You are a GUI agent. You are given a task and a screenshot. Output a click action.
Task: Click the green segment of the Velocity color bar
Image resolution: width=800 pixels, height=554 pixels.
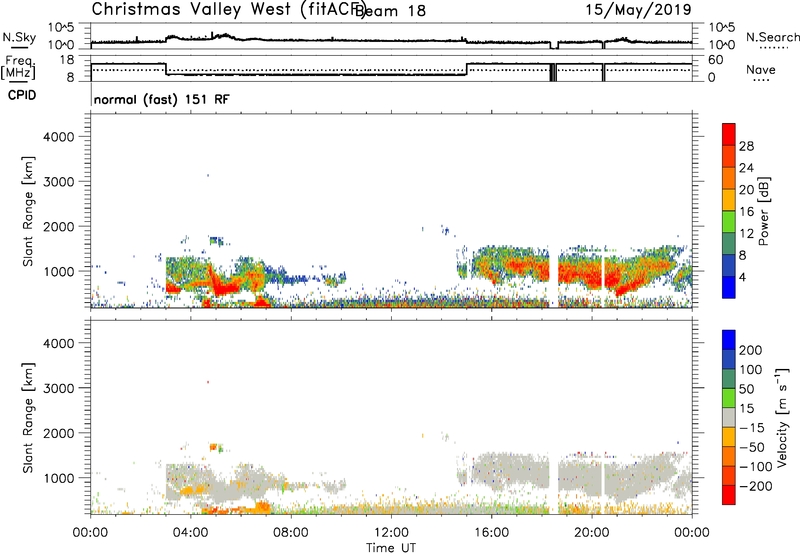tap(729, 398)
